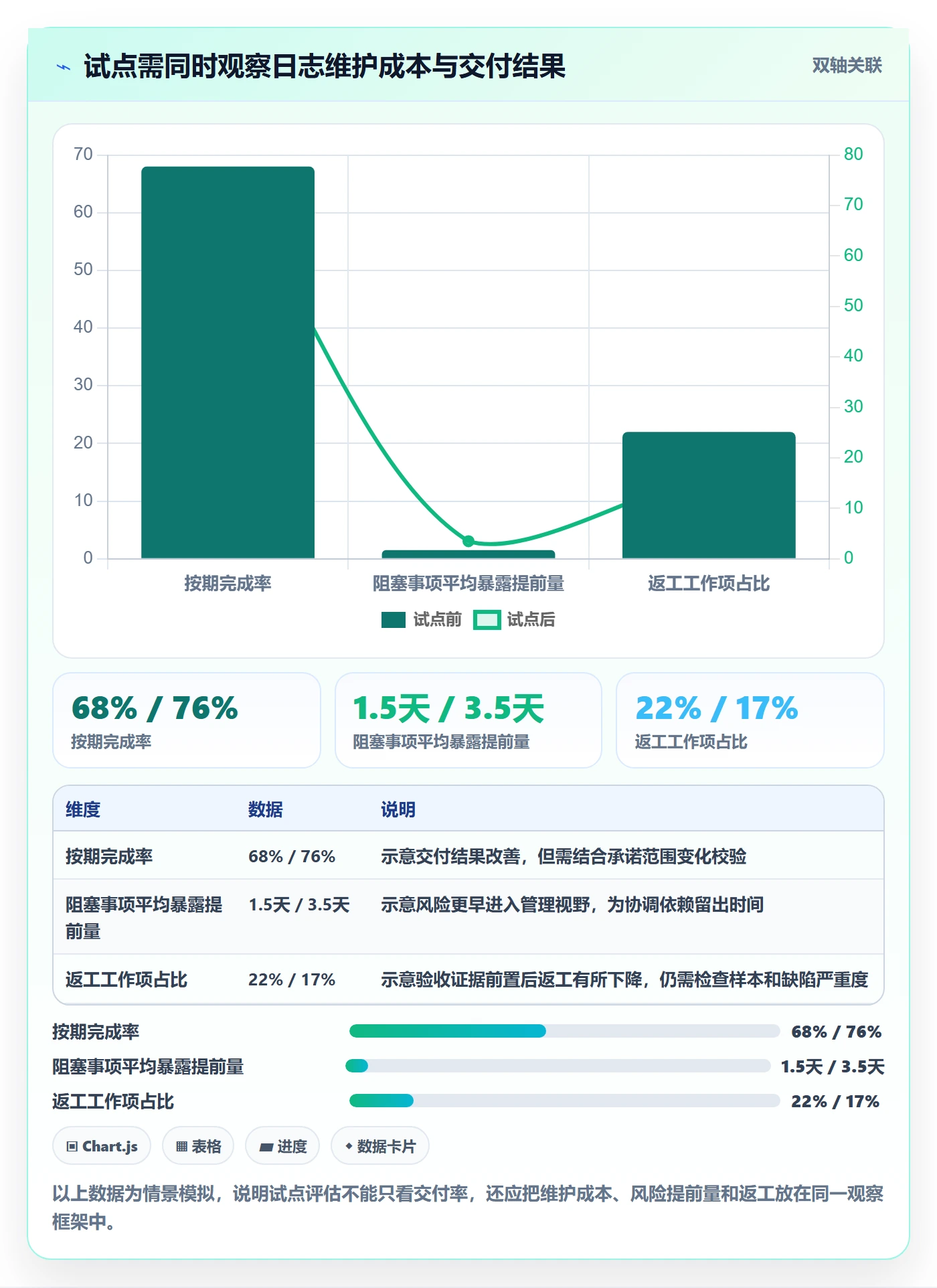Click the 双轴关联 label in header
The width and height of the screenshot is (937, 1288).
tap(847, 66)
